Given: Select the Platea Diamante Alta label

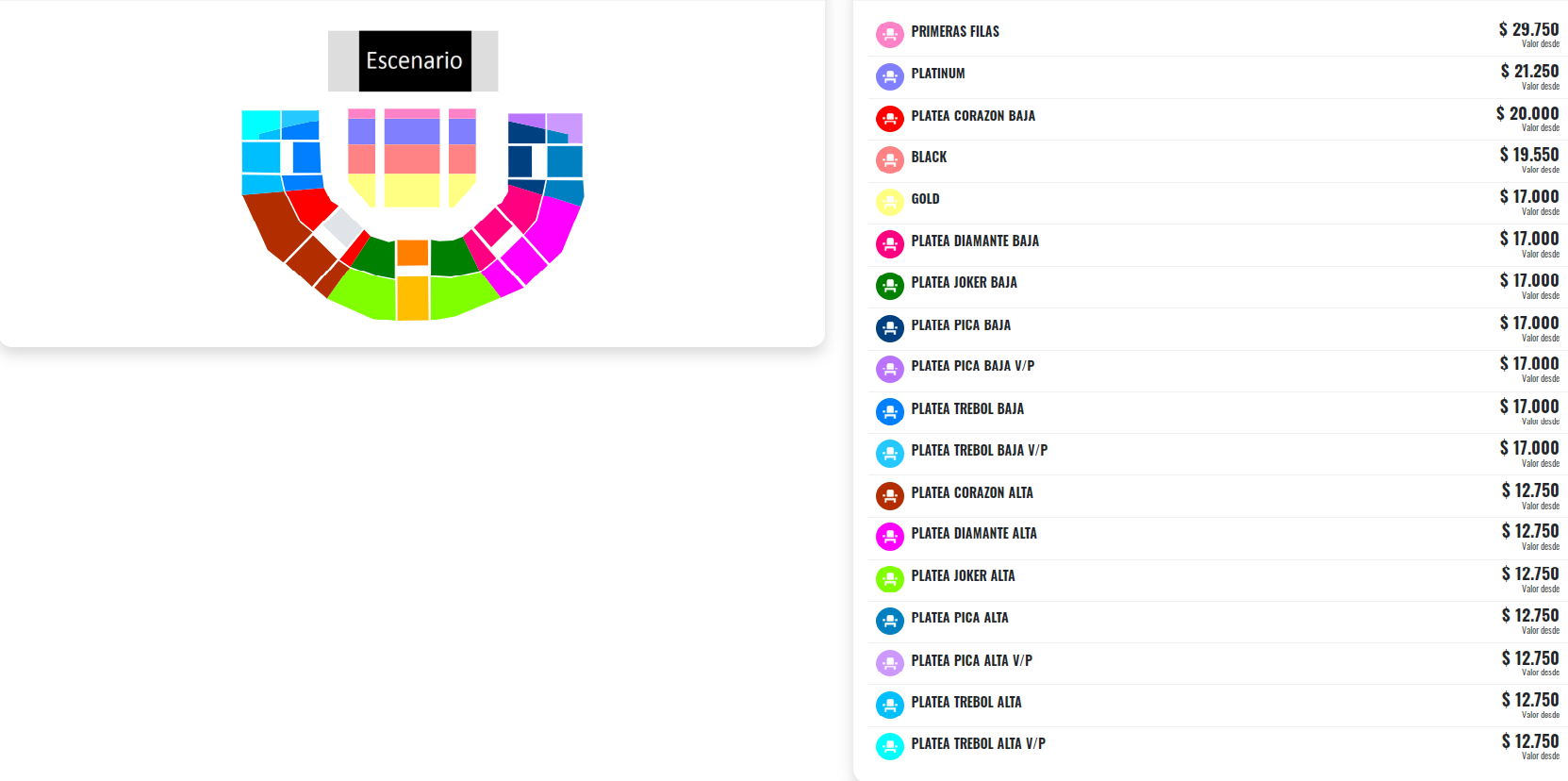Looking at the screenshot, I should coord(973,534).
